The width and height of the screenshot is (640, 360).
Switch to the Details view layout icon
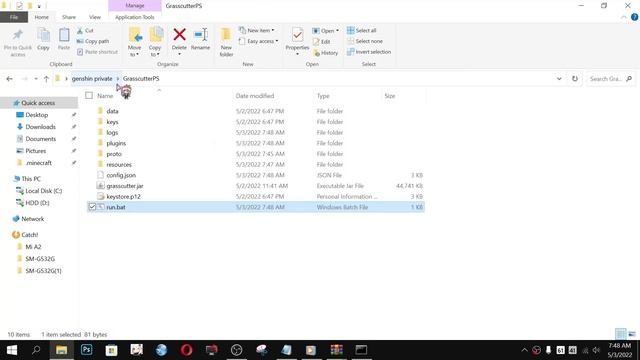tap(620, 334)
